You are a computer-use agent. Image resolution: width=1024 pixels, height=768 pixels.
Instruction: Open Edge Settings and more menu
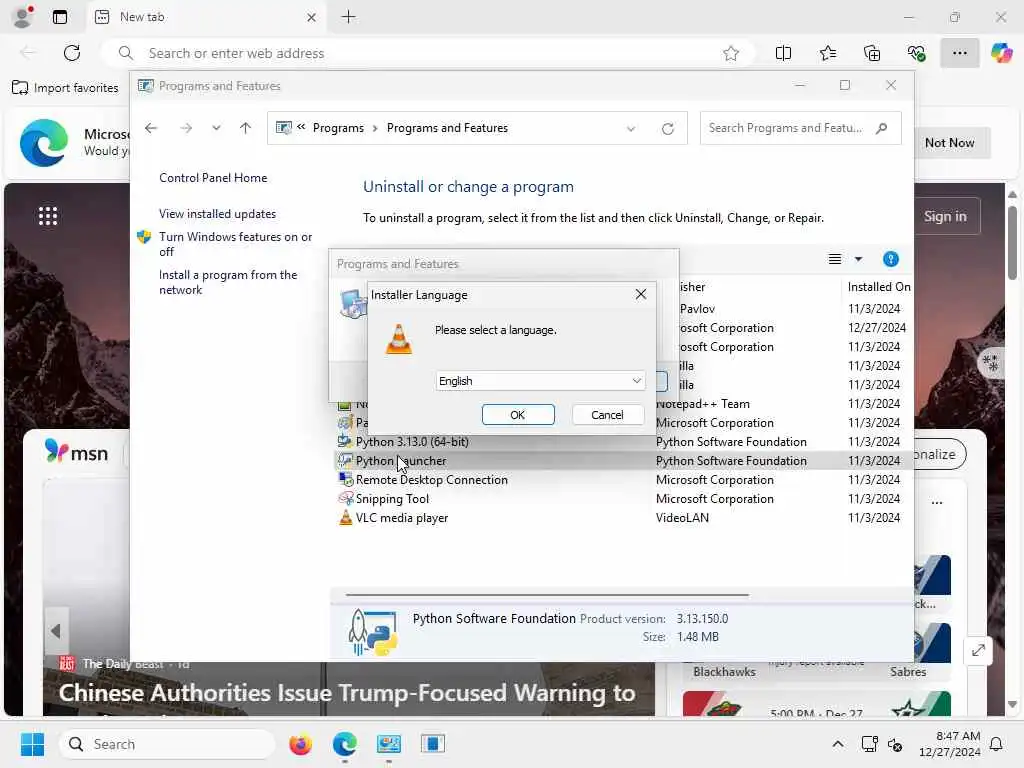click(x=959, y=54)
